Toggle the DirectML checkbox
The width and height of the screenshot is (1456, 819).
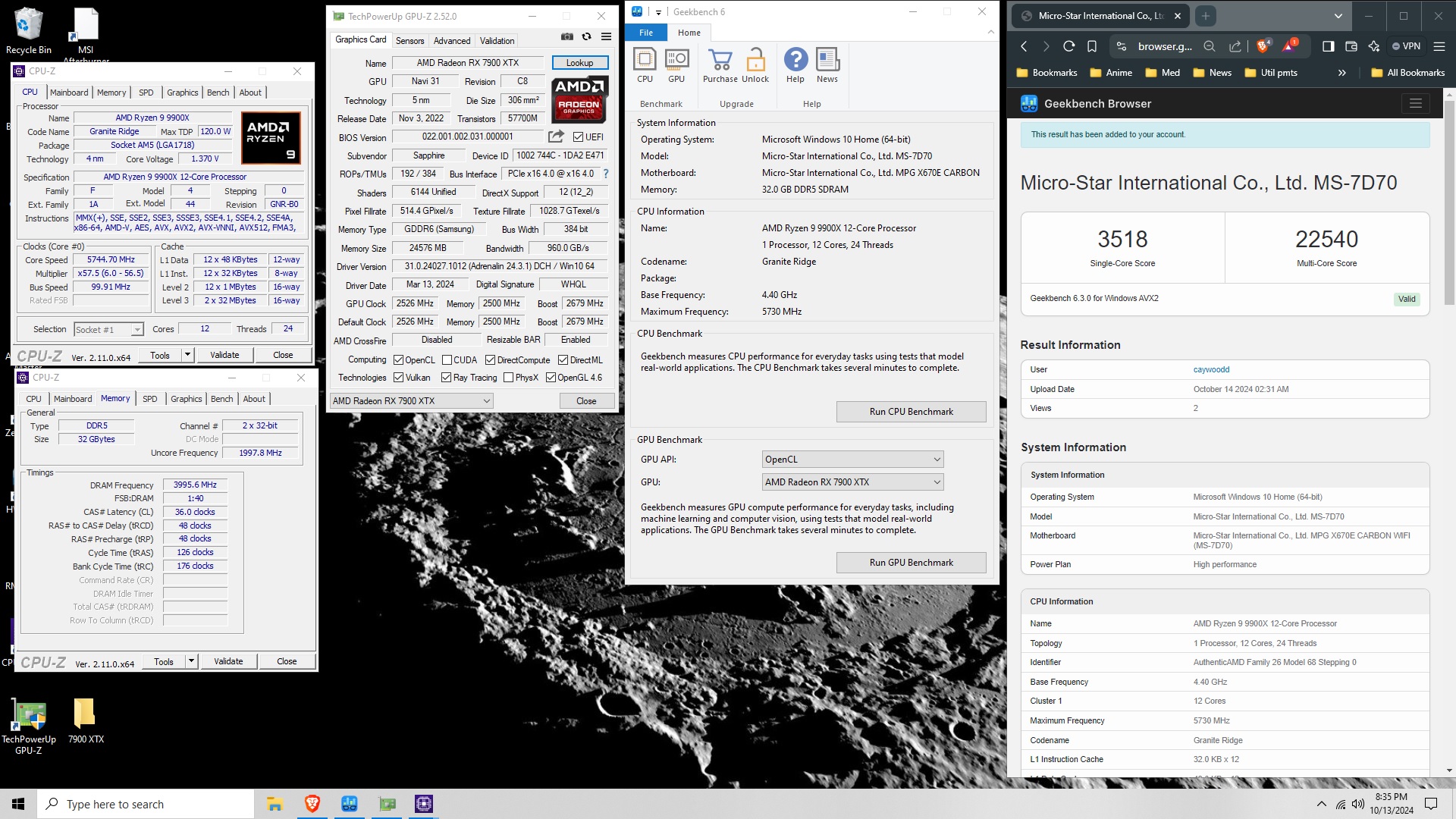tap(563, 360)
